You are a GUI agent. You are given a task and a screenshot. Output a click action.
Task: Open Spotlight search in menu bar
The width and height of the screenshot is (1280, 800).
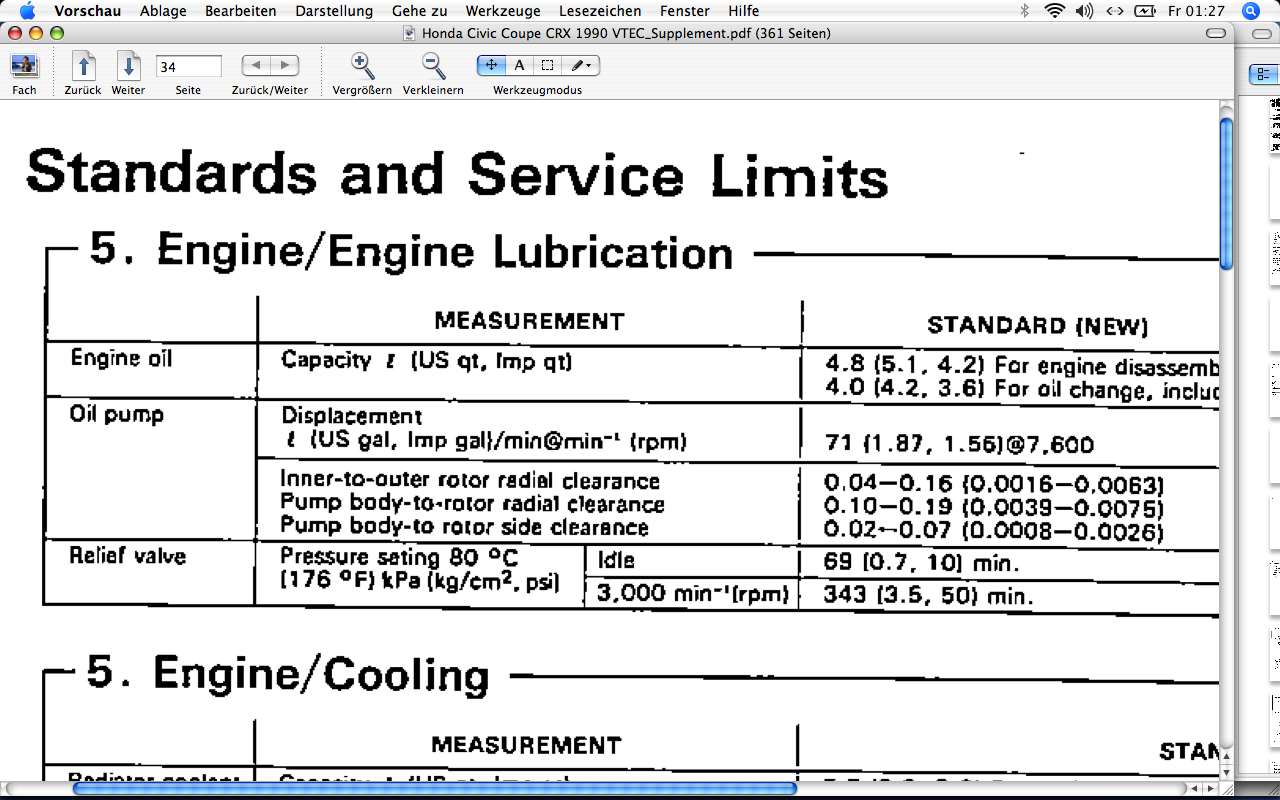1250,11
